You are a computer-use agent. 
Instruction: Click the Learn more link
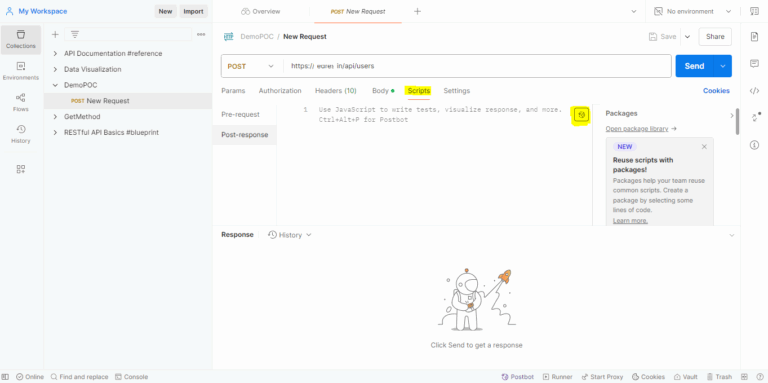point(630,221)
